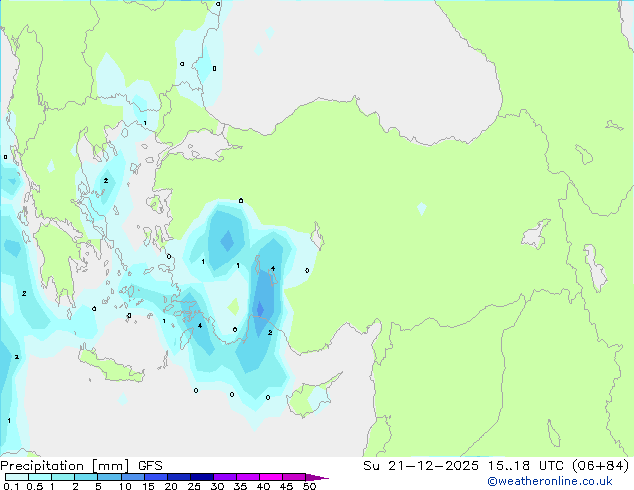The height and width of the screenshot is (490, 634).
Task: Select the 5–10 mm legend color box
Action: 109,477
